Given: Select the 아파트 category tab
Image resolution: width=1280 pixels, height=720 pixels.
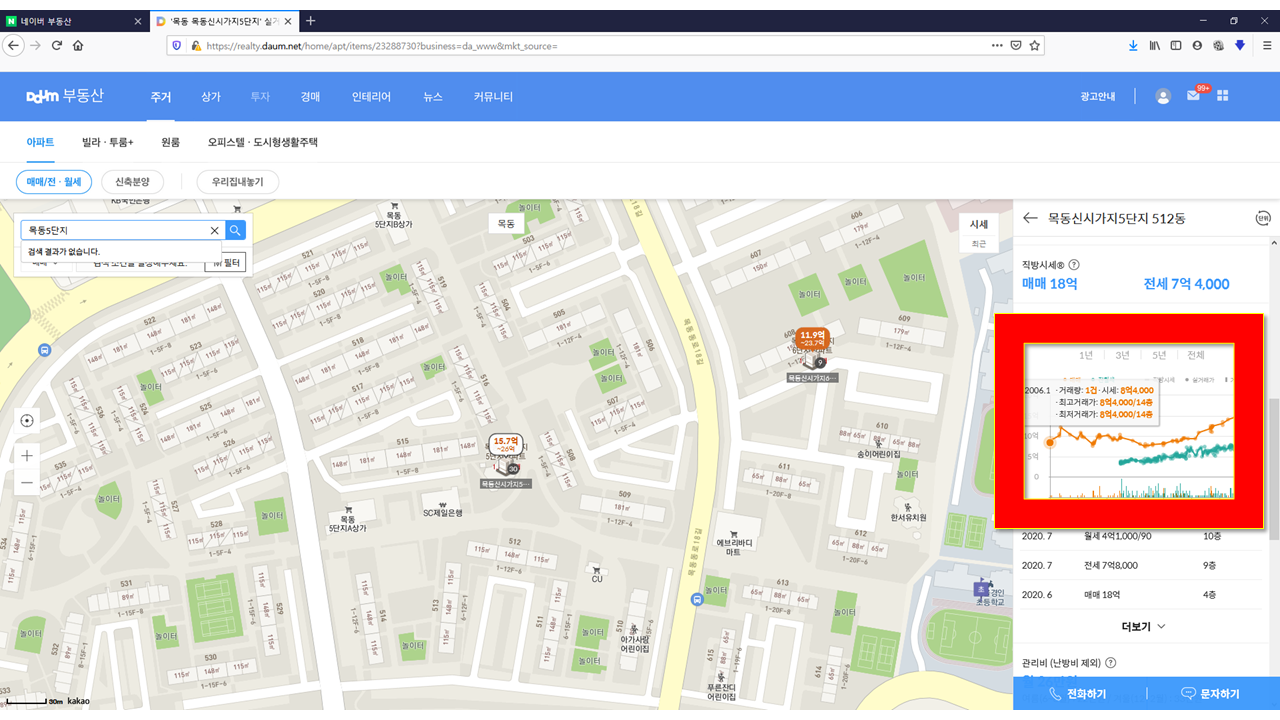Looking at the screenshot, I should (x=40, y=142).
